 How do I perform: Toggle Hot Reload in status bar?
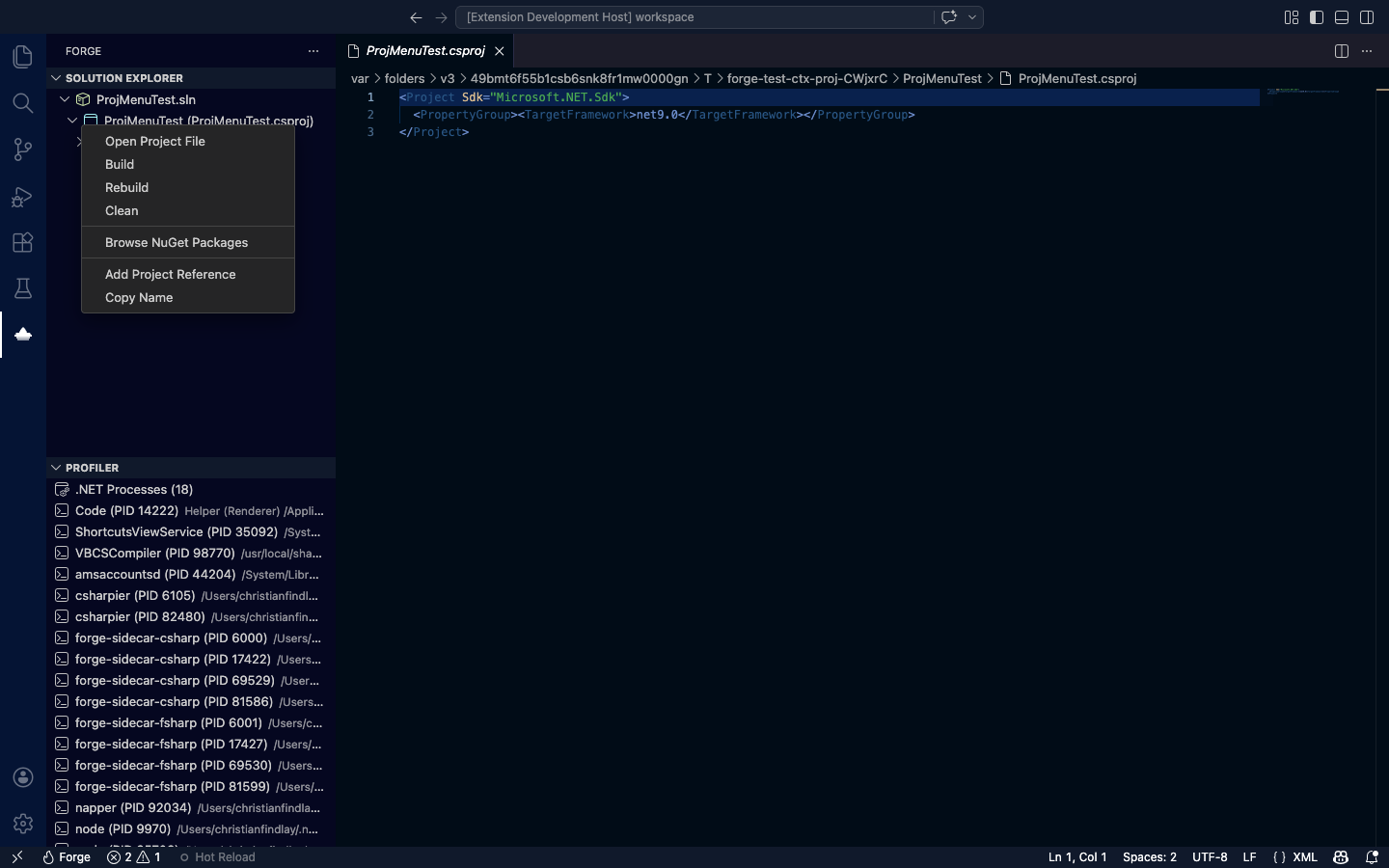pyautogui.click(x=217, y=856)
